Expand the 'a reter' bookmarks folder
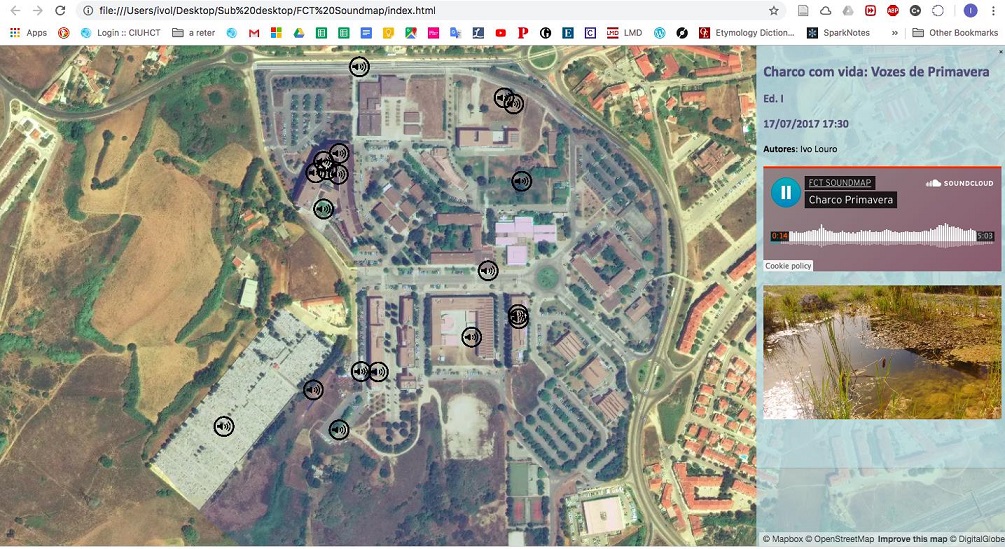Viewport: 1005px width, 549px height. [193, 33]
